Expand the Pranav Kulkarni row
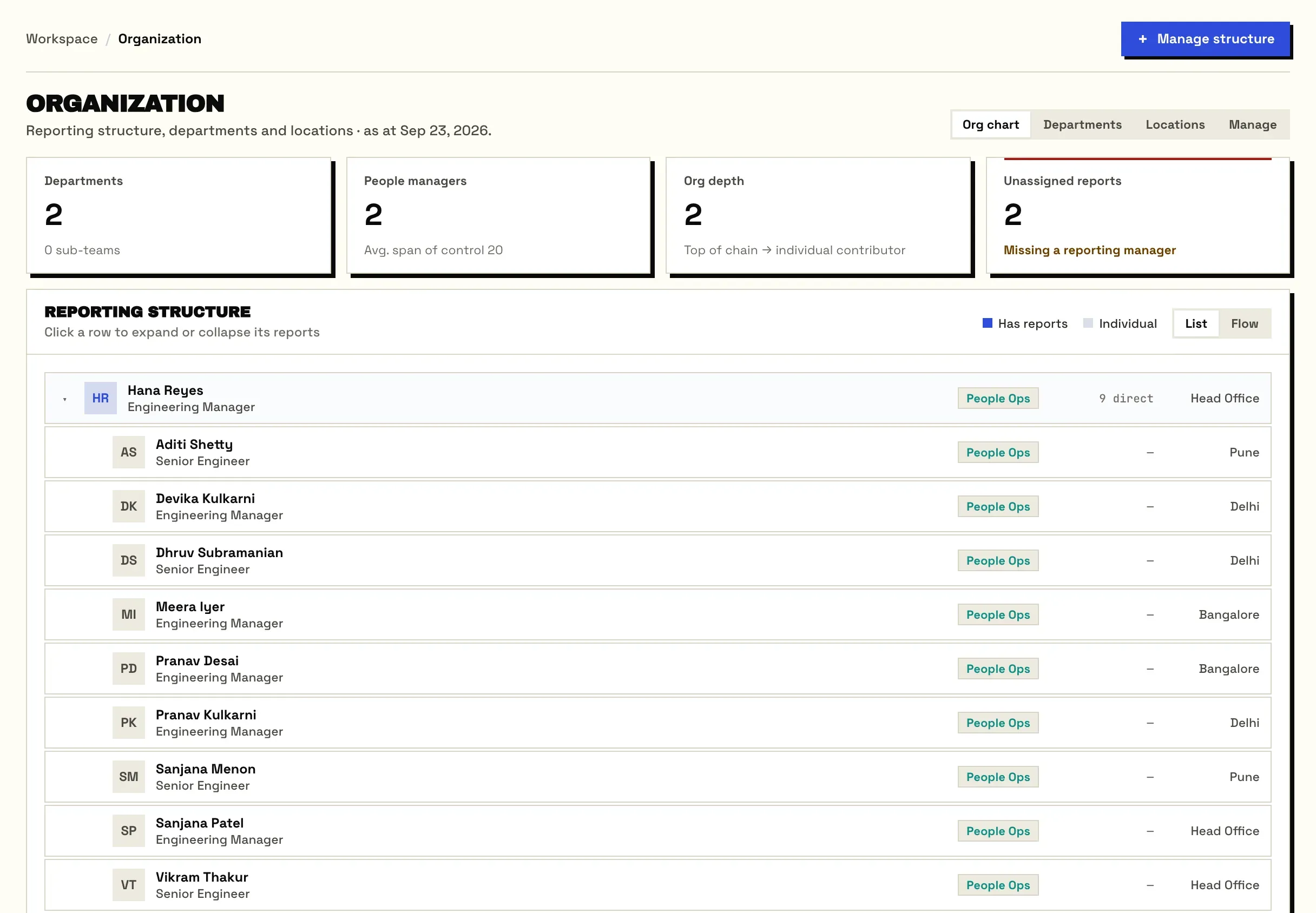The width and height of the screenshot is (1316, 913). coord(657,723)
